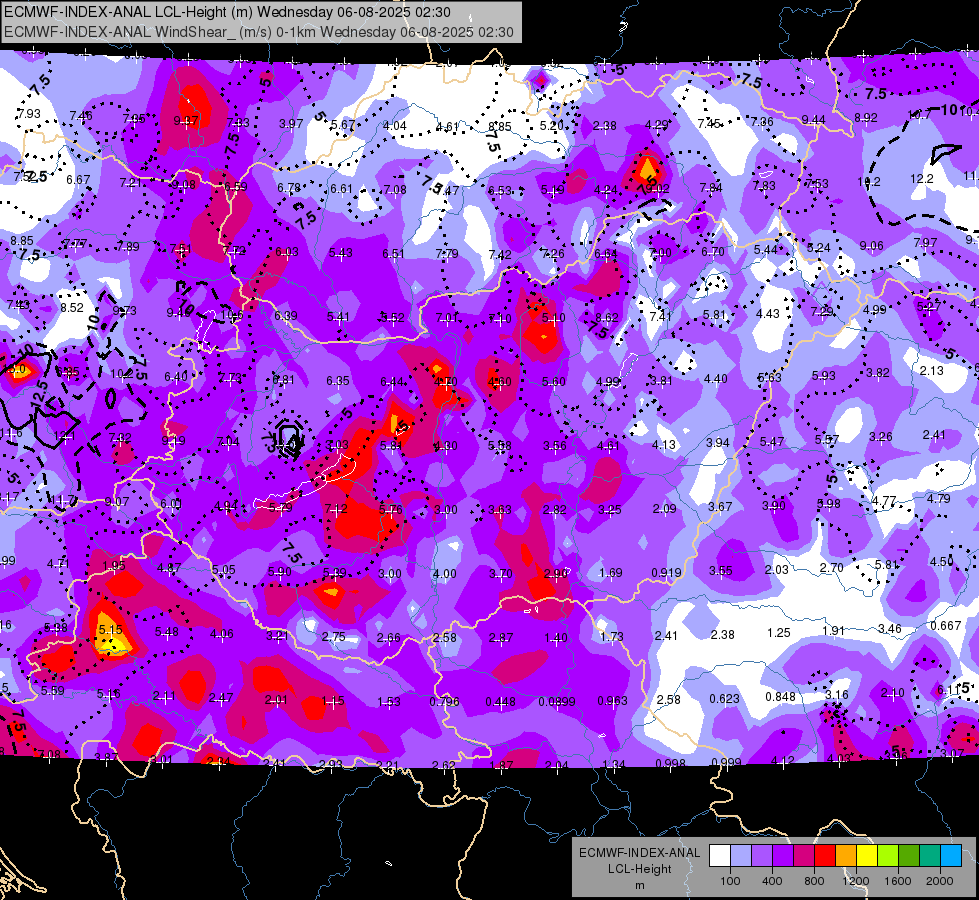The width and height of the screenshot is (979, 900).
Task: Click the deep purple legend swatch
Action: [x=783, y=856]
